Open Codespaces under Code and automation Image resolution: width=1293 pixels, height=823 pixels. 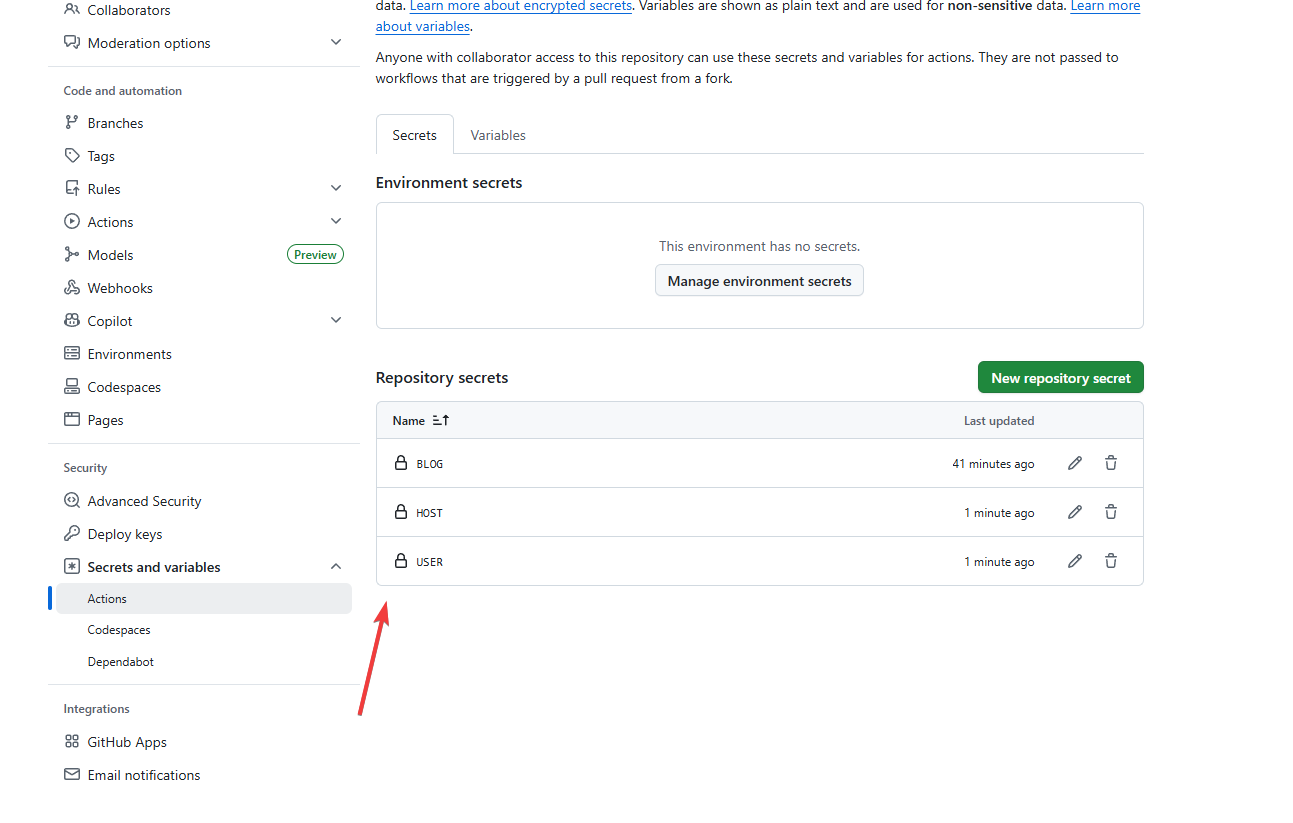pyautogui.click(x=124, y=387)
